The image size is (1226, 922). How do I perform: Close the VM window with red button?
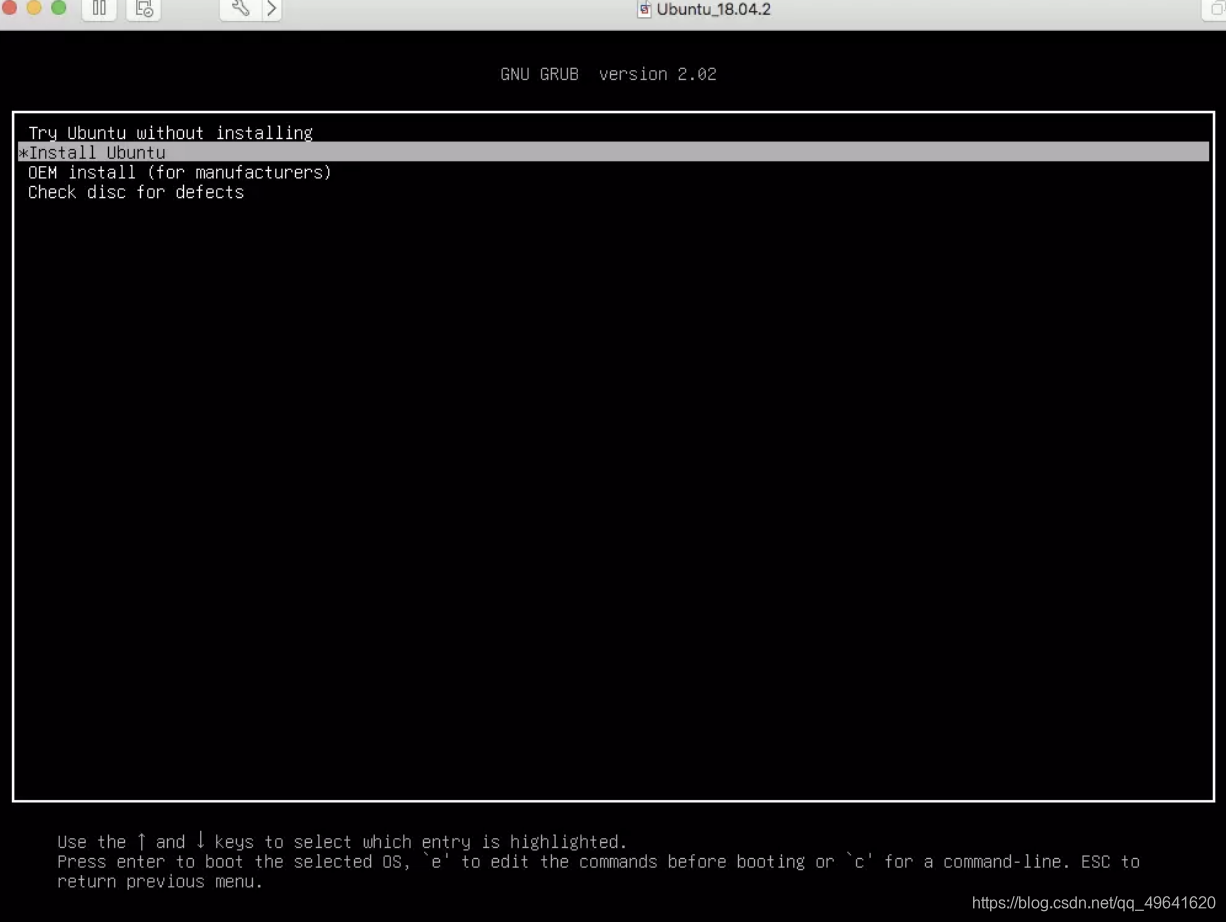point(10,7)
